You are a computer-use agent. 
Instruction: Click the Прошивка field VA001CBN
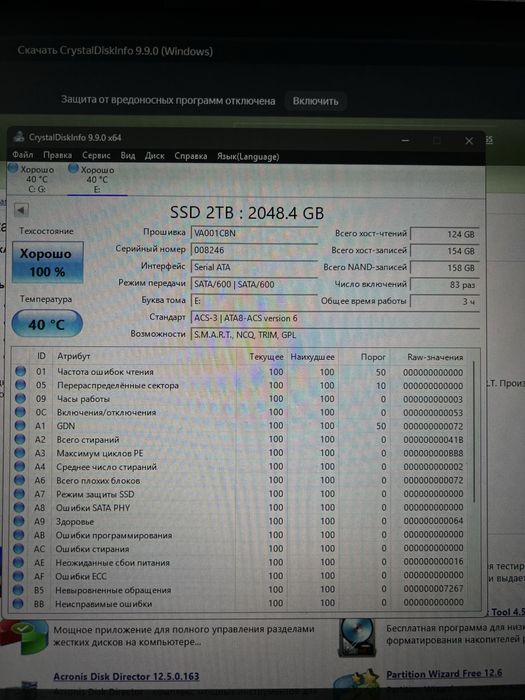point(254,233)
